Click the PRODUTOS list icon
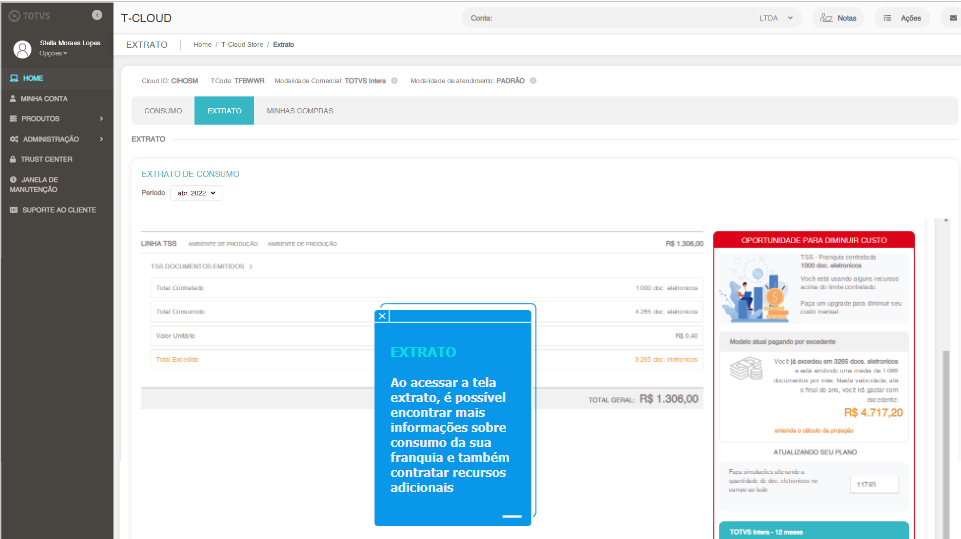The width and height of the screenshot is (961, 539). (13, 118)
